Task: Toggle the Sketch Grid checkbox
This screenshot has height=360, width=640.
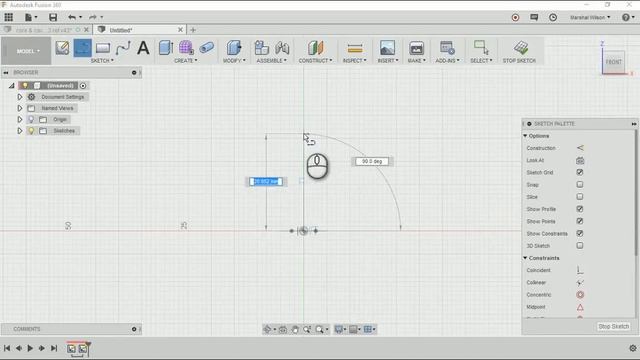Action: point(580,172)
